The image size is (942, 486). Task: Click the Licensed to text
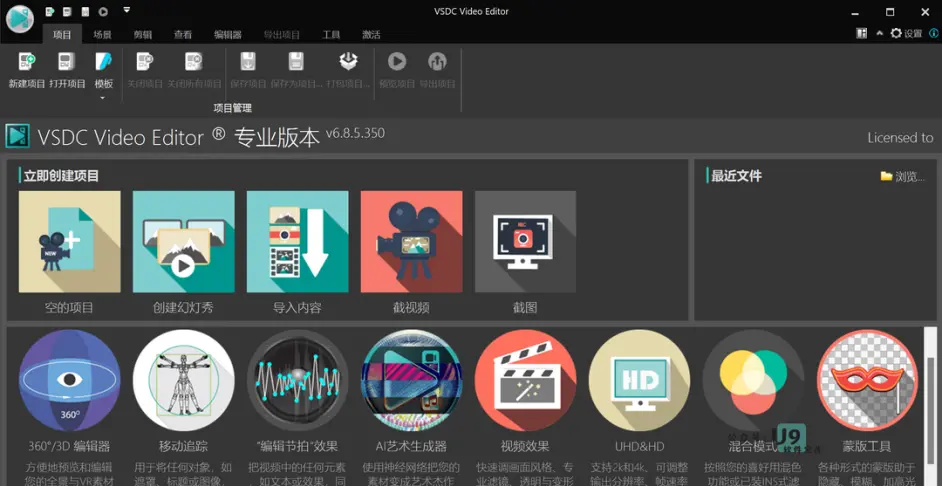(x=901, y=138)
